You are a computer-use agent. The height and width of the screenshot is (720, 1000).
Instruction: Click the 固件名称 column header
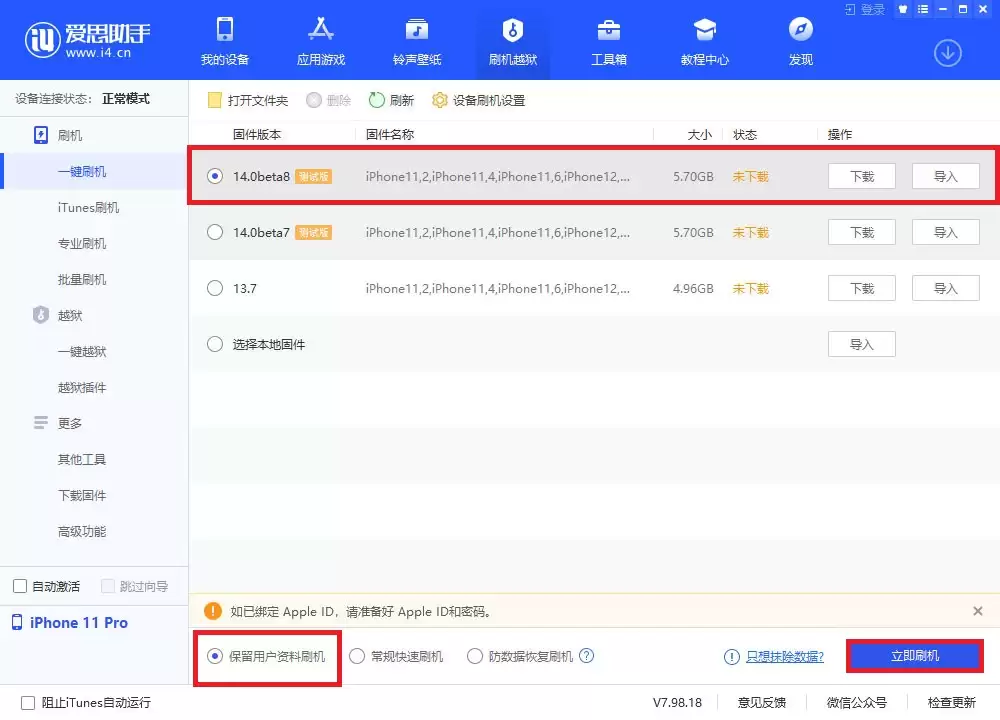pyautogui.click(x=390, y=135)
